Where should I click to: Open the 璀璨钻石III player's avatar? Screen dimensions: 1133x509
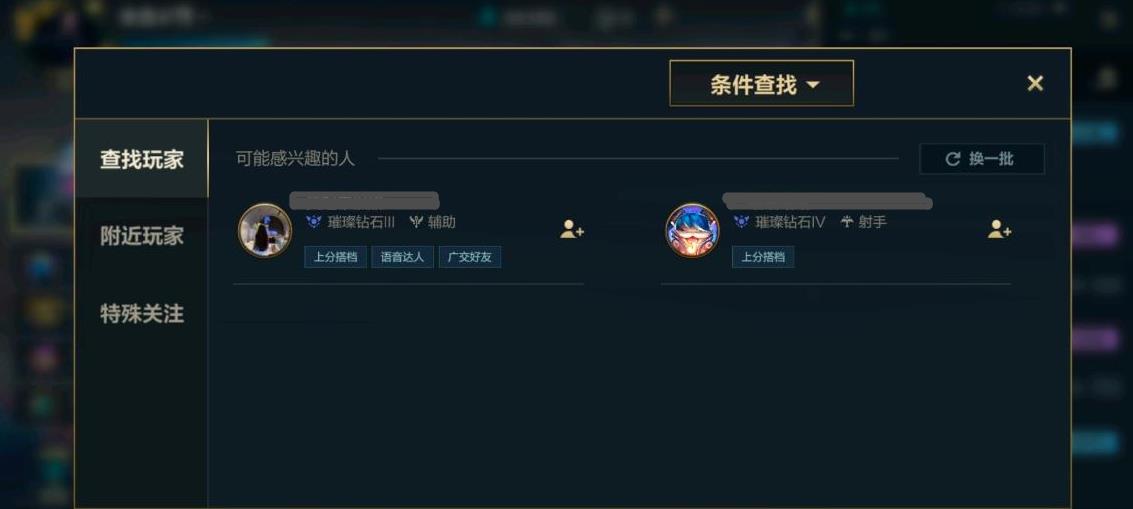265,230
